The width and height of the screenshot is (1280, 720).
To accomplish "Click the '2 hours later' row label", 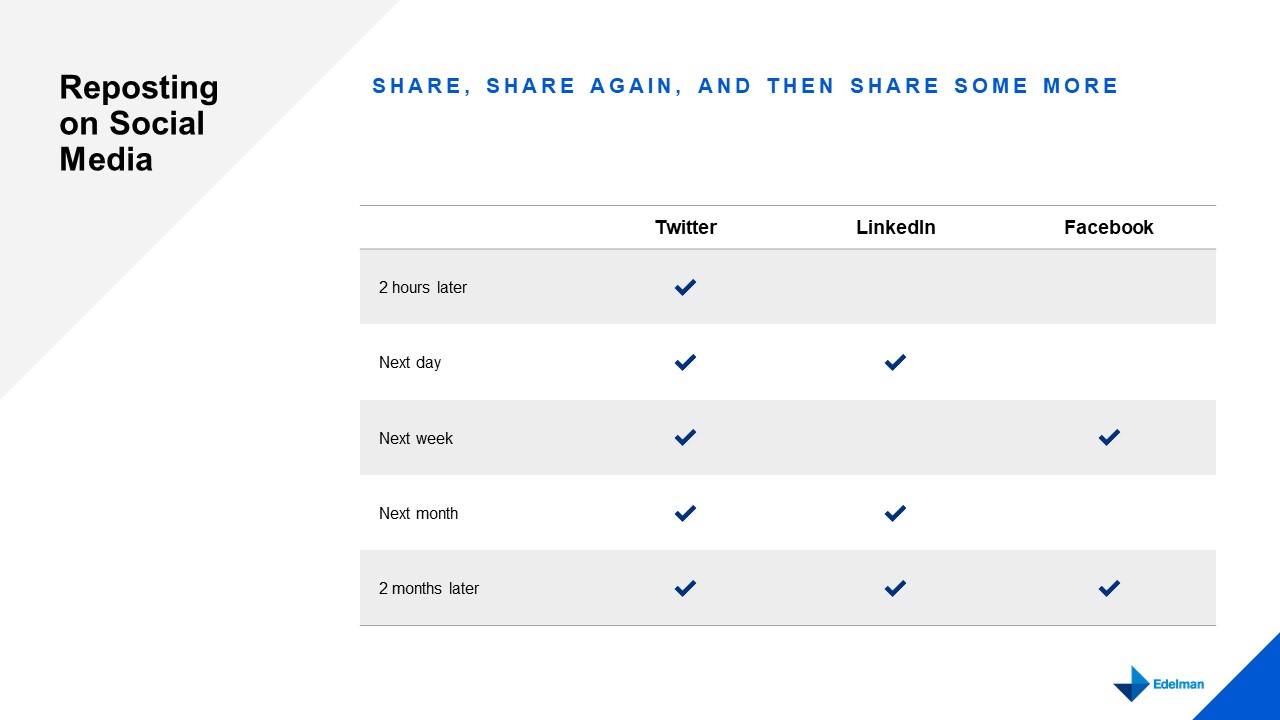I will [x=423, y=288].
